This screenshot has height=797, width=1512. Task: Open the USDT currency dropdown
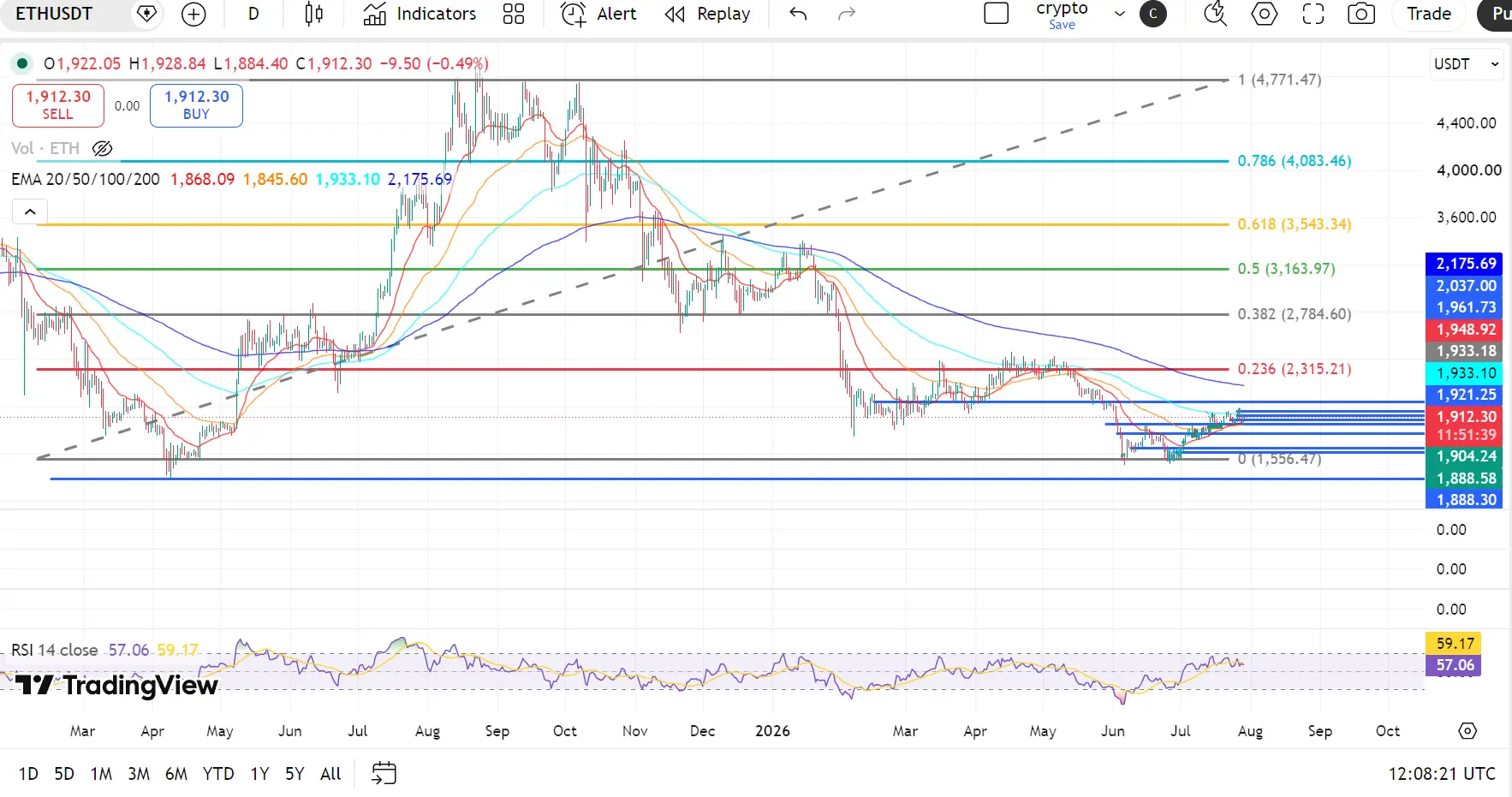pos(1467,64)
